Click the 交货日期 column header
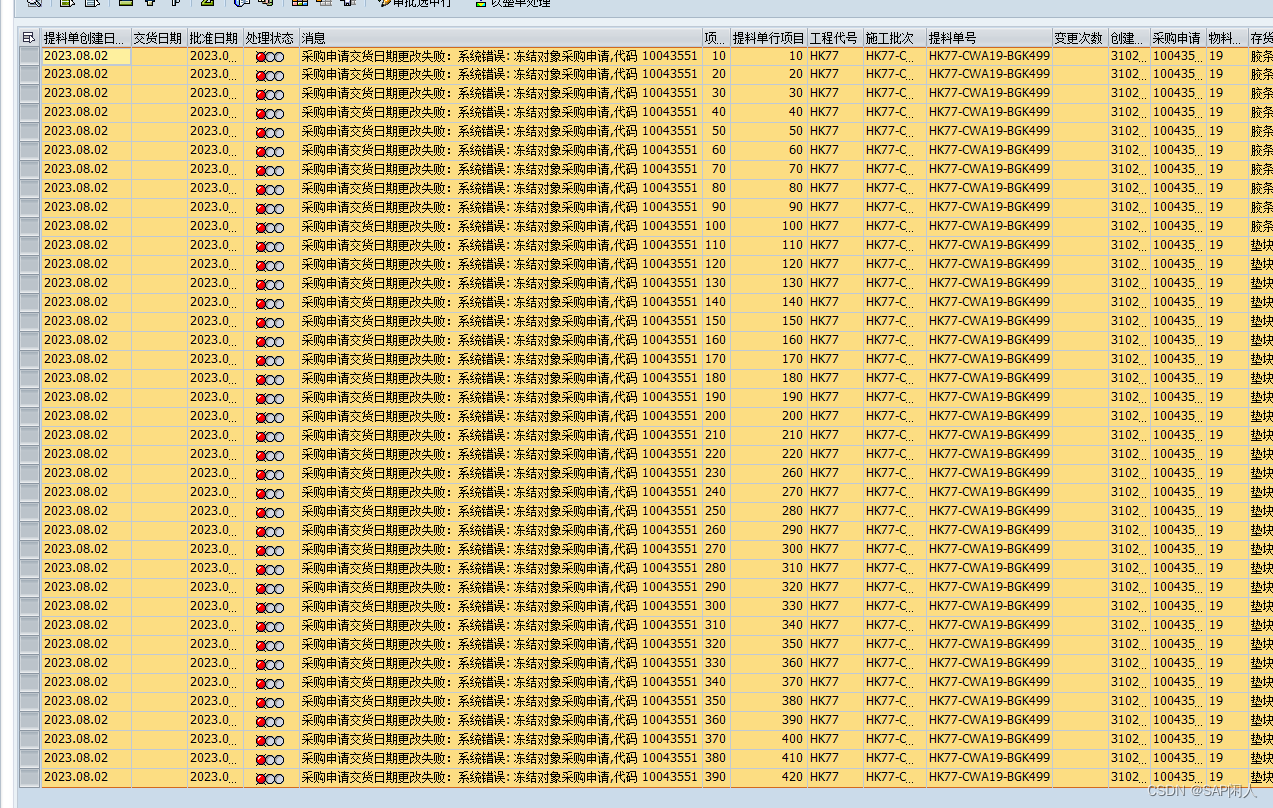The image size is (1273, 808). 159,38
